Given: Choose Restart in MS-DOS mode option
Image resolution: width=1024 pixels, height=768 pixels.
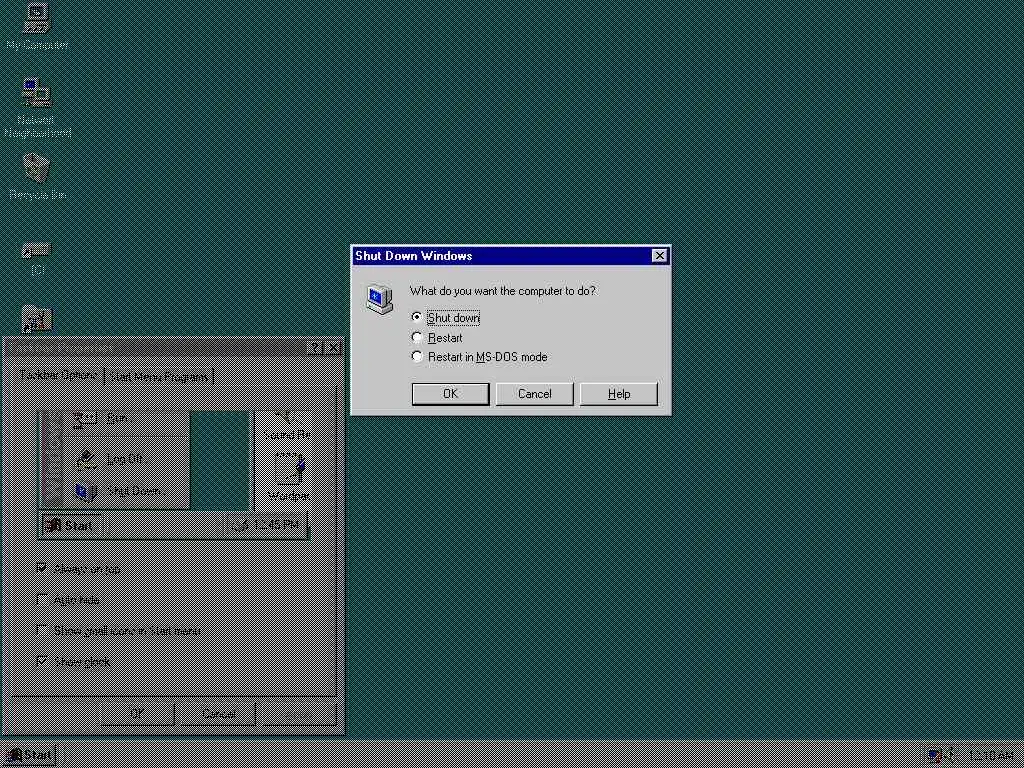Looking at the screenshot, I should point(479,357).
